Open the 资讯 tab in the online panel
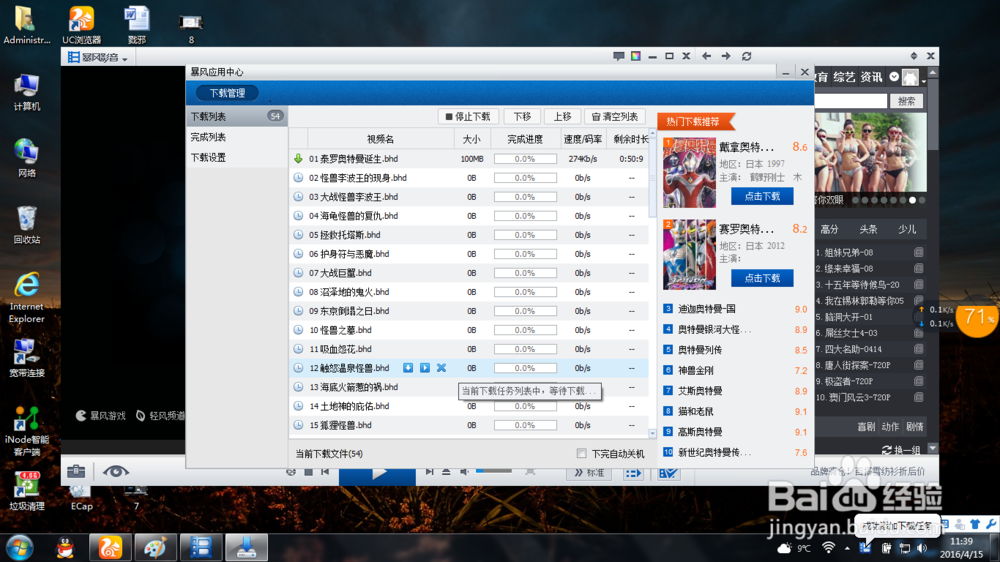The image size is (1000, 562). (x=871, y=77)
